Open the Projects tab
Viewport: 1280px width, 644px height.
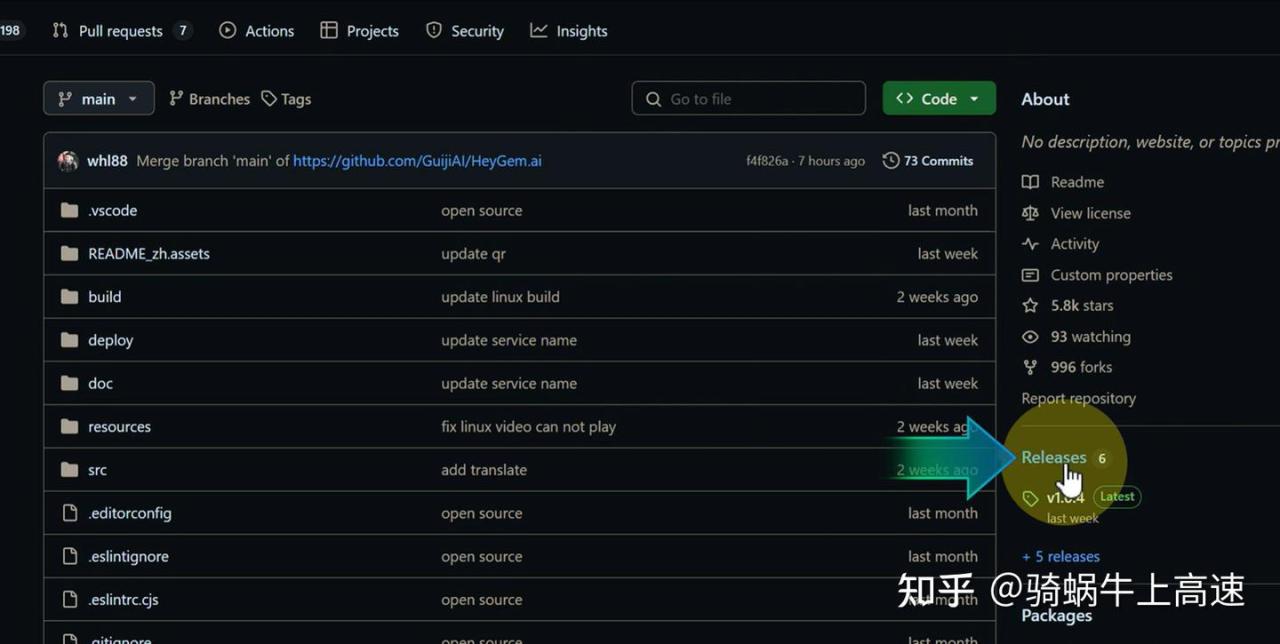360,31
